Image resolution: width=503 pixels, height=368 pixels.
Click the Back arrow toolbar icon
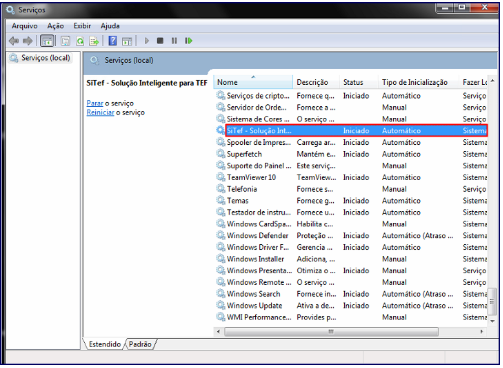click(14, 41)
